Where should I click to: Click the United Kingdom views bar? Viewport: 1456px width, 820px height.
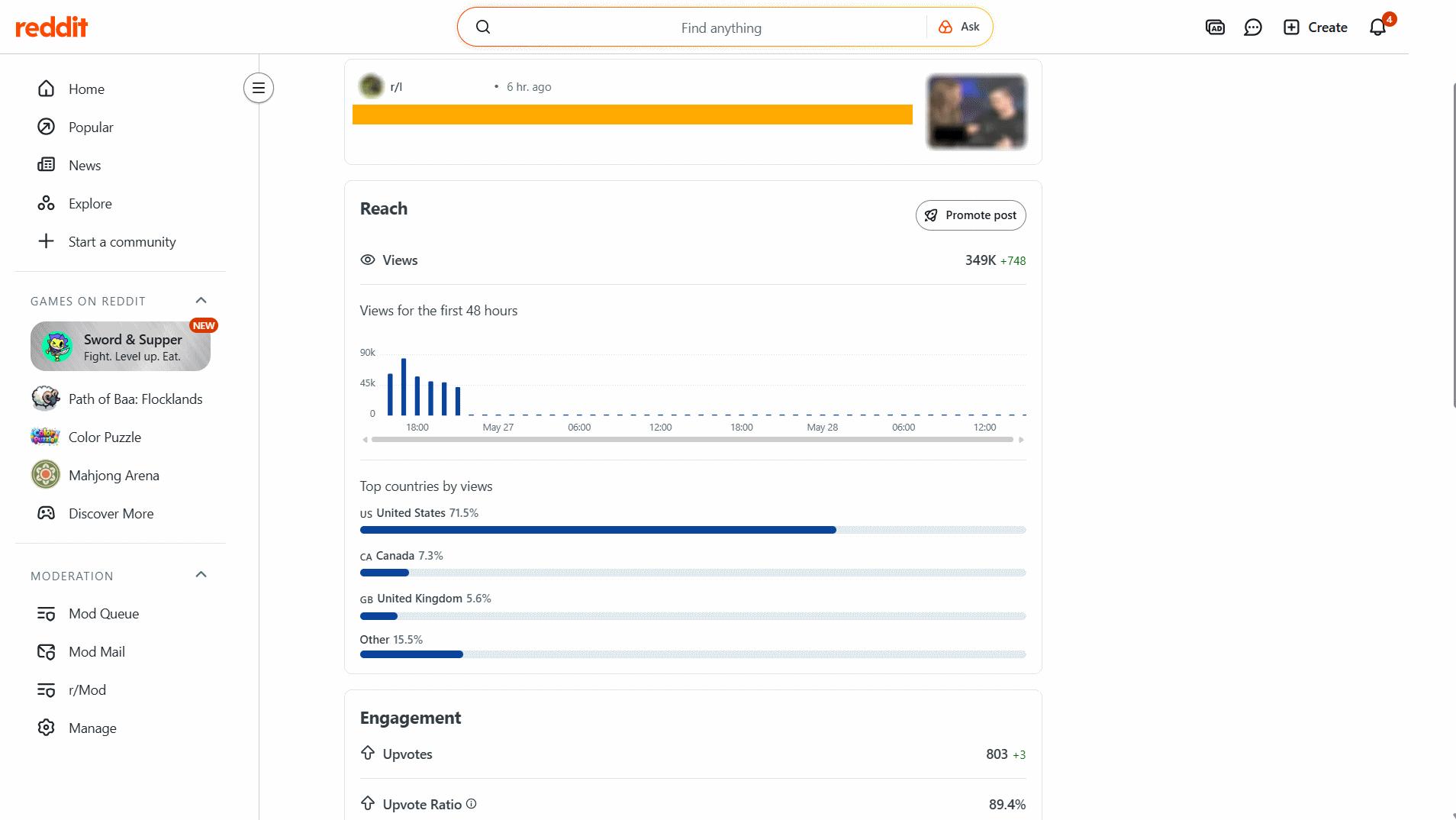[693, 616]
